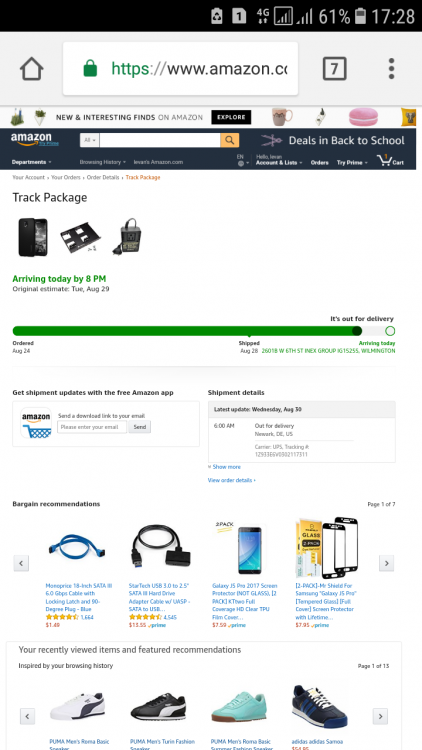Screen dimensions: 422x750
Task: Open Browsing History menu
Action: (x=102, y=162)
